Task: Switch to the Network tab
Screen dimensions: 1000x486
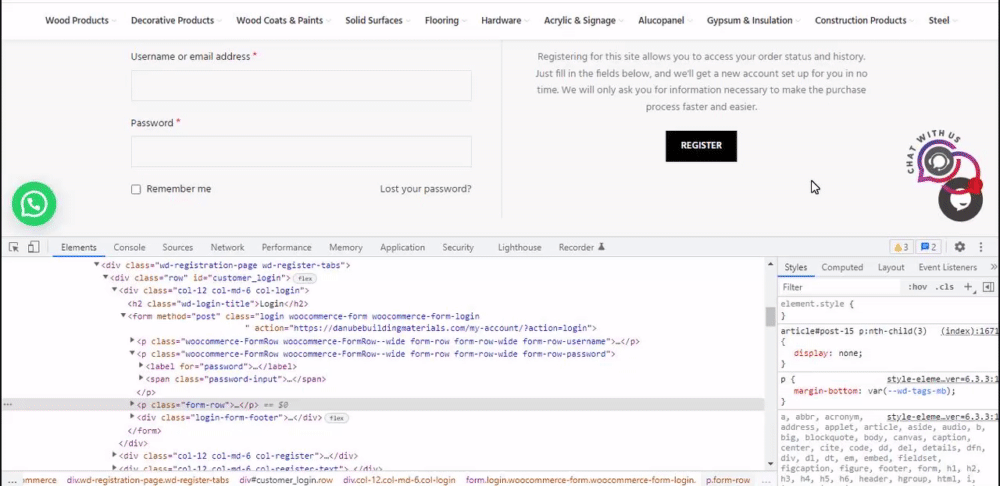Action: pyautogui.click(x=228, y=247)
